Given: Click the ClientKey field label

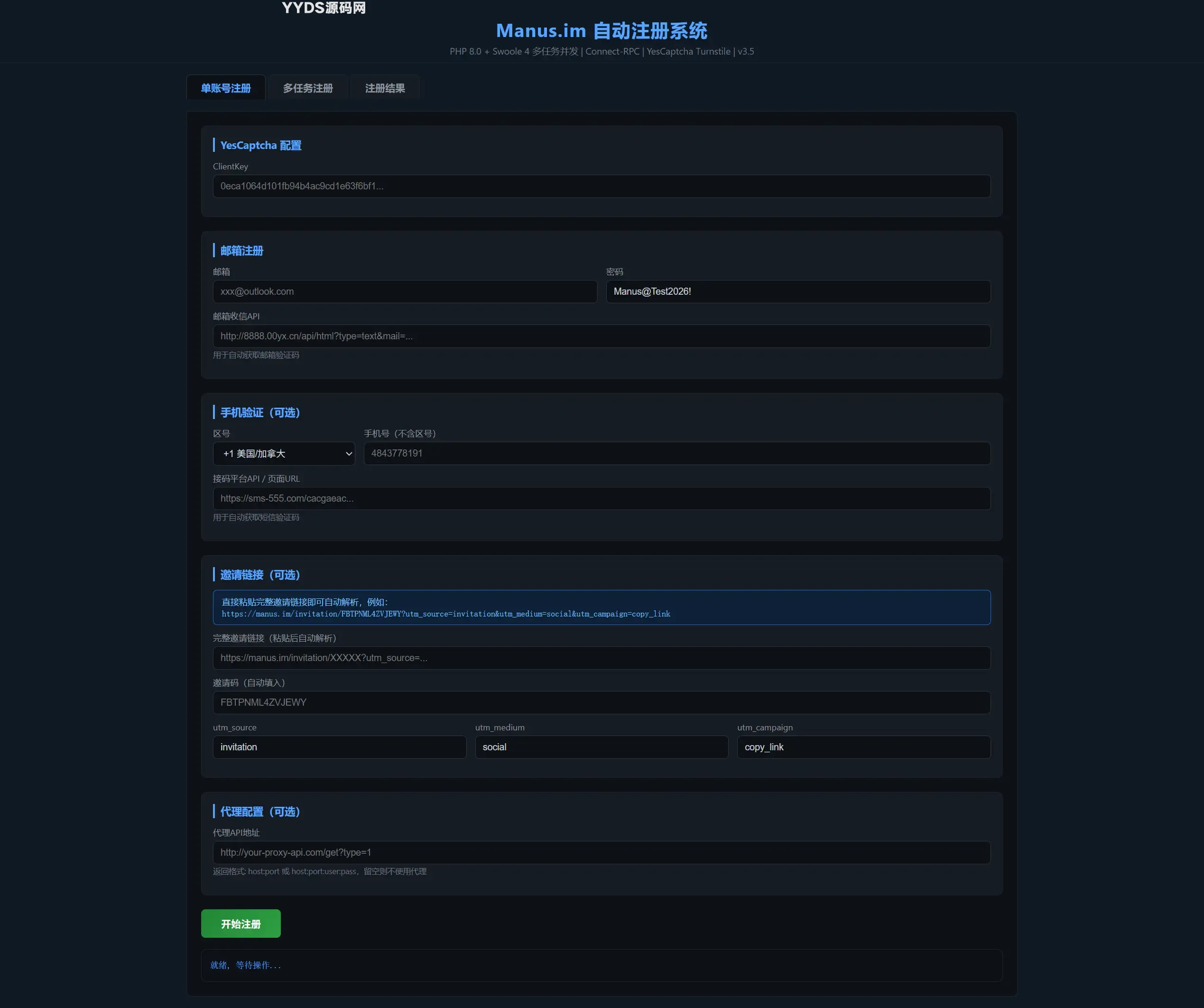Looking at the screenshot, I should click(x=231, y=167).
